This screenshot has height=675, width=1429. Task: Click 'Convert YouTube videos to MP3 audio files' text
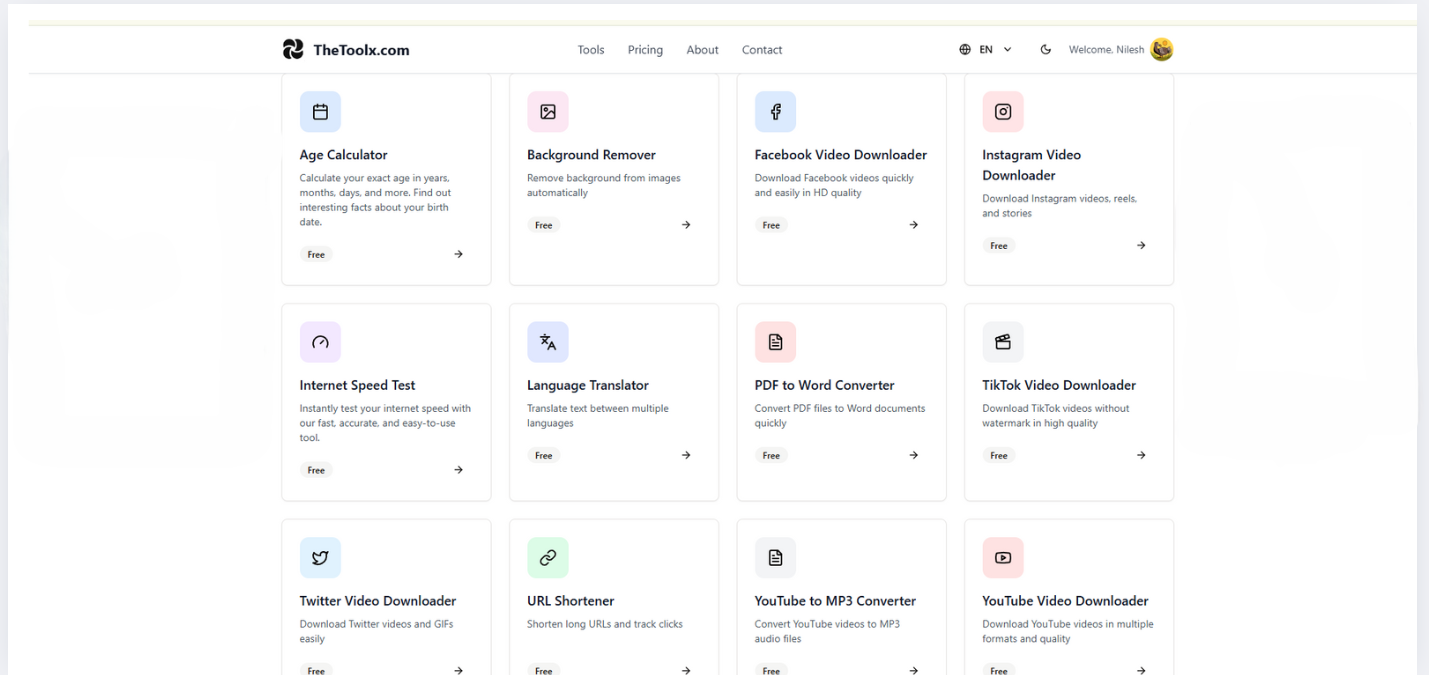point(827,631)
